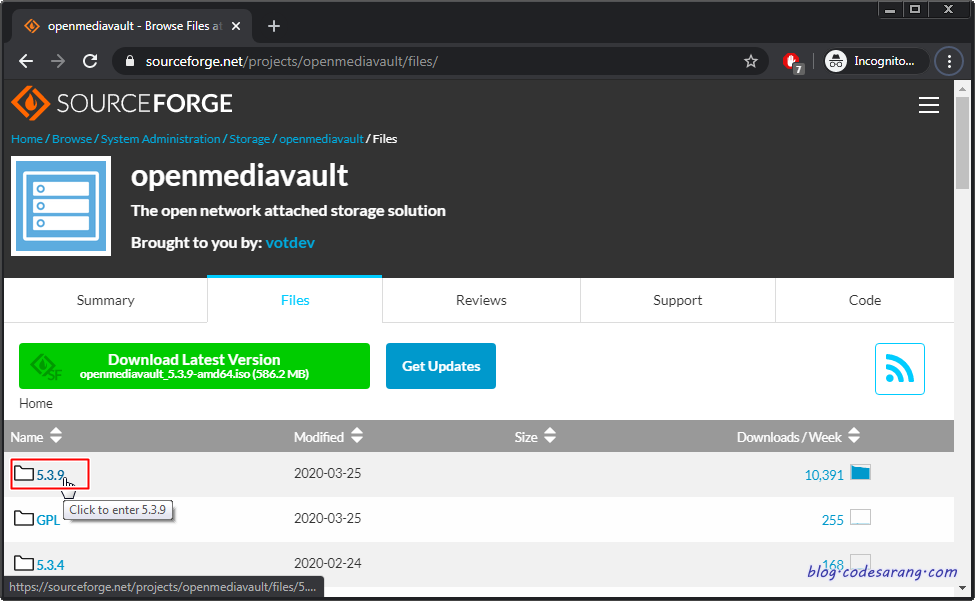This screenshot has width=975, height=601.
Task: Click the scrollbar down arrow
Action: [x=963, y=587]
